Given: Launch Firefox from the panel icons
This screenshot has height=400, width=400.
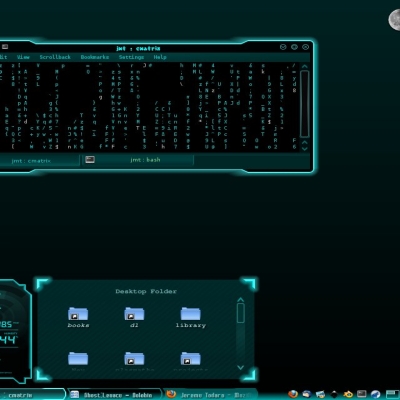Looking at the screenshot, I should tap(293, 395).
